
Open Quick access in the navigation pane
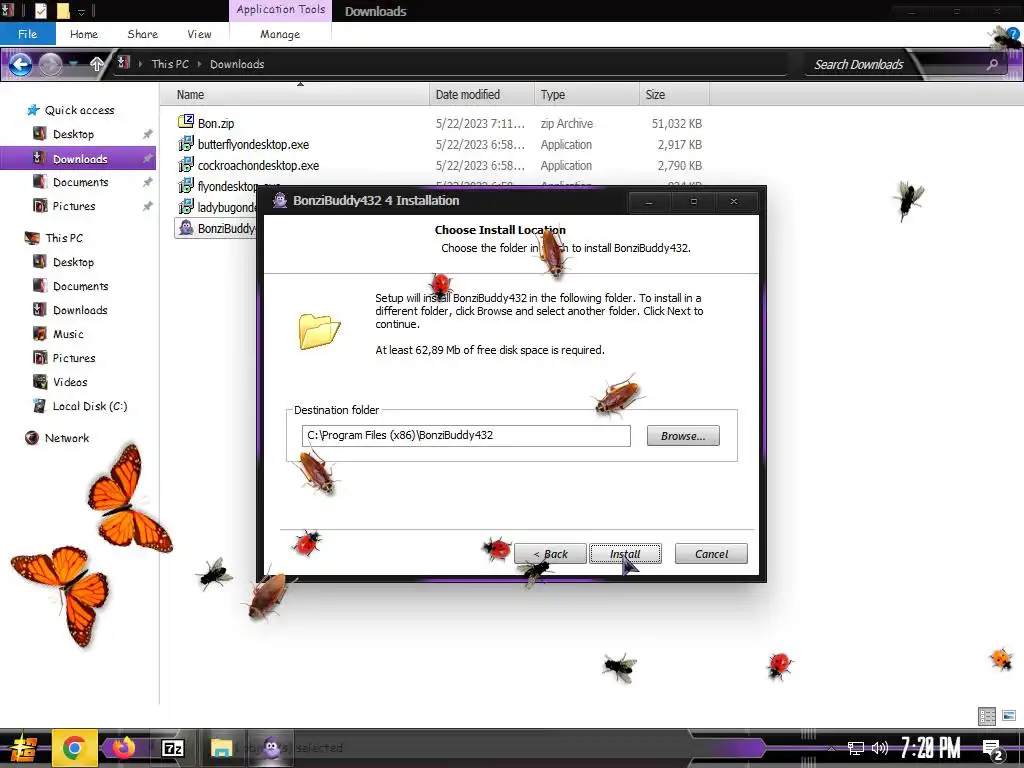[x=79, y=110]
